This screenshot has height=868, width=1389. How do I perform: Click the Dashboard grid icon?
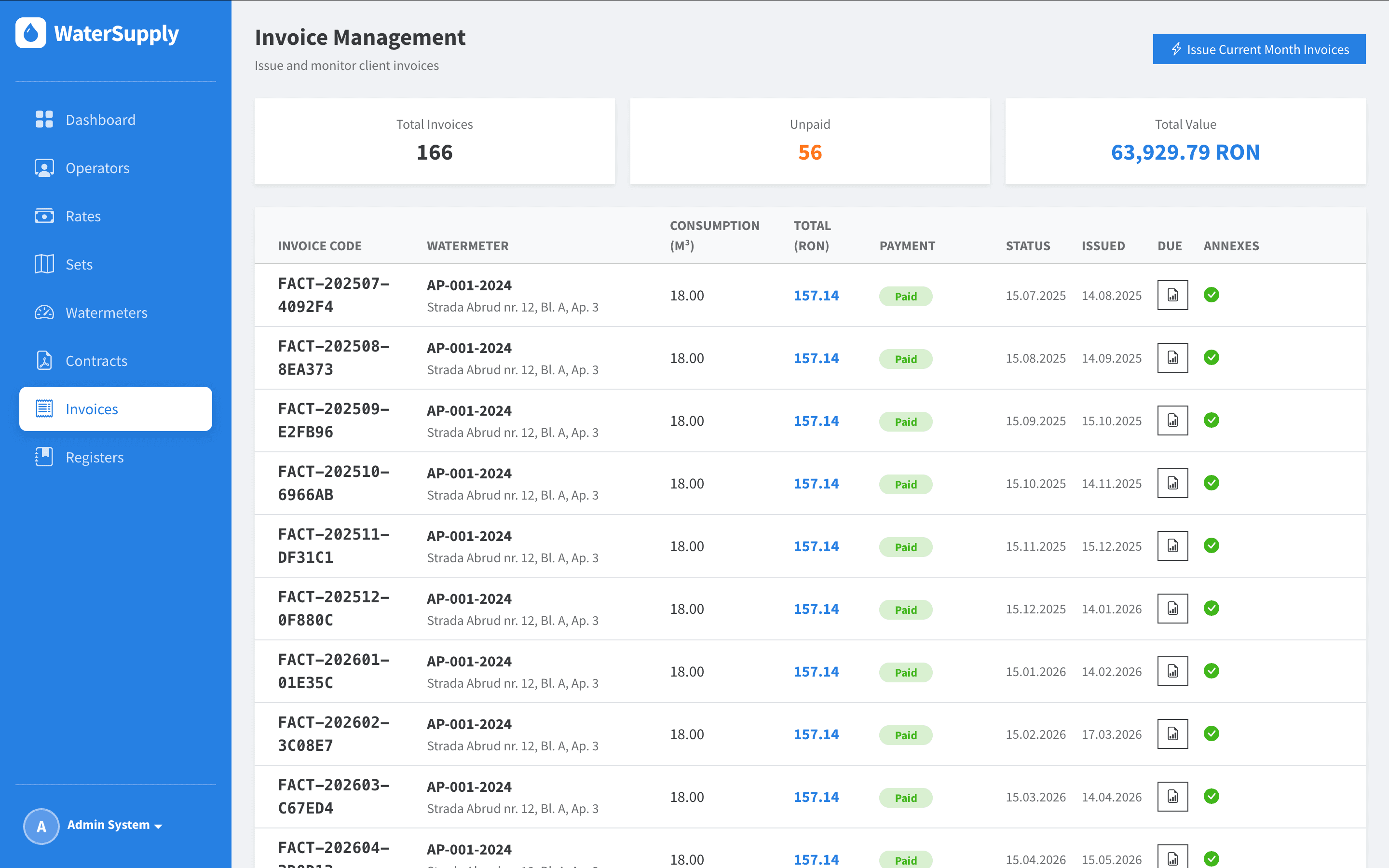click(44, 120)
